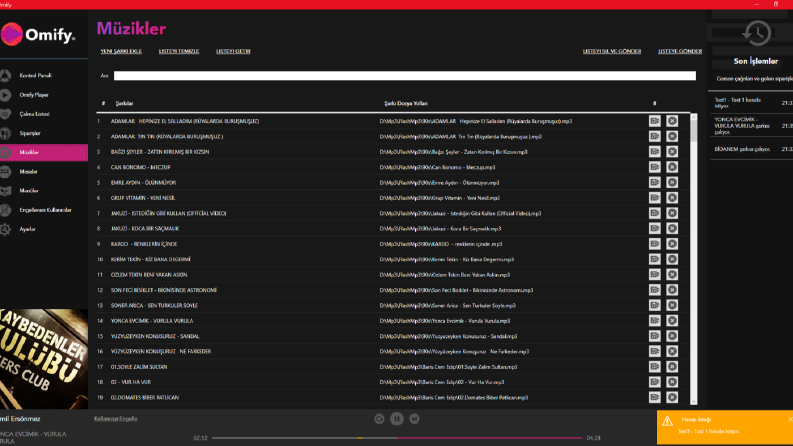Edit icon for Özlem Tekin Beni Yakan Aşkın
793x446 pixels.
[x=654, y=275]
